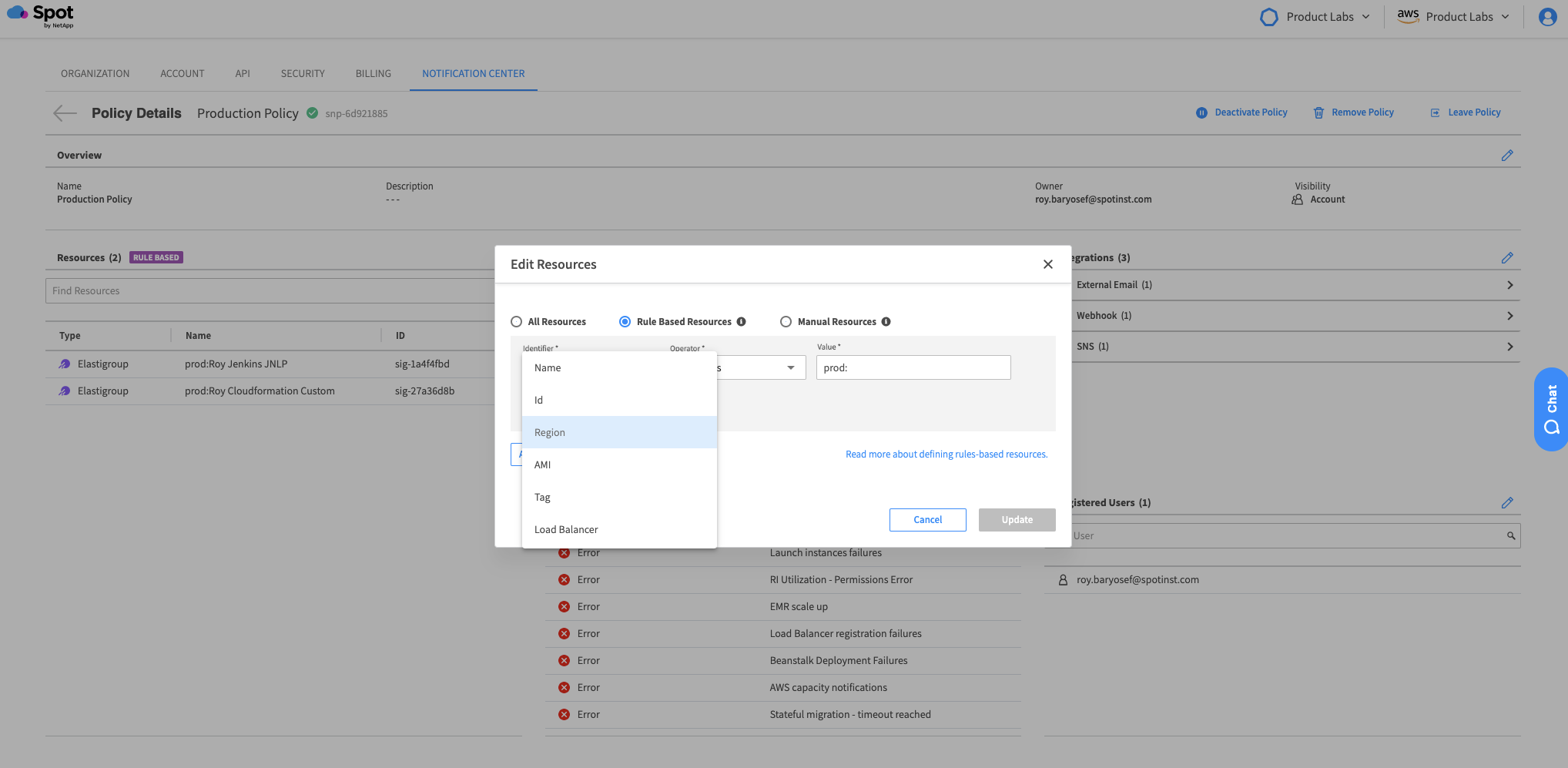Click the Overview edit pencil icon

pos(1506,156)
